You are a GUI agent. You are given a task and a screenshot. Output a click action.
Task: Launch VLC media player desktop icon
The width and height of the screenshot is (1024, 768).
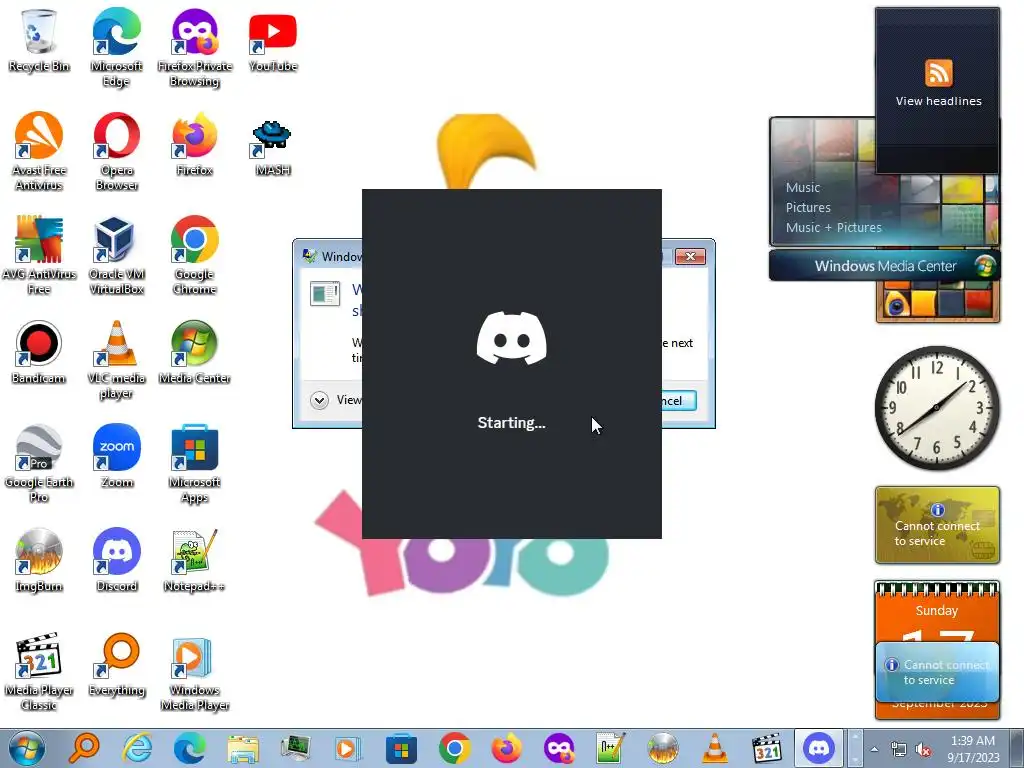click(116, 359)
